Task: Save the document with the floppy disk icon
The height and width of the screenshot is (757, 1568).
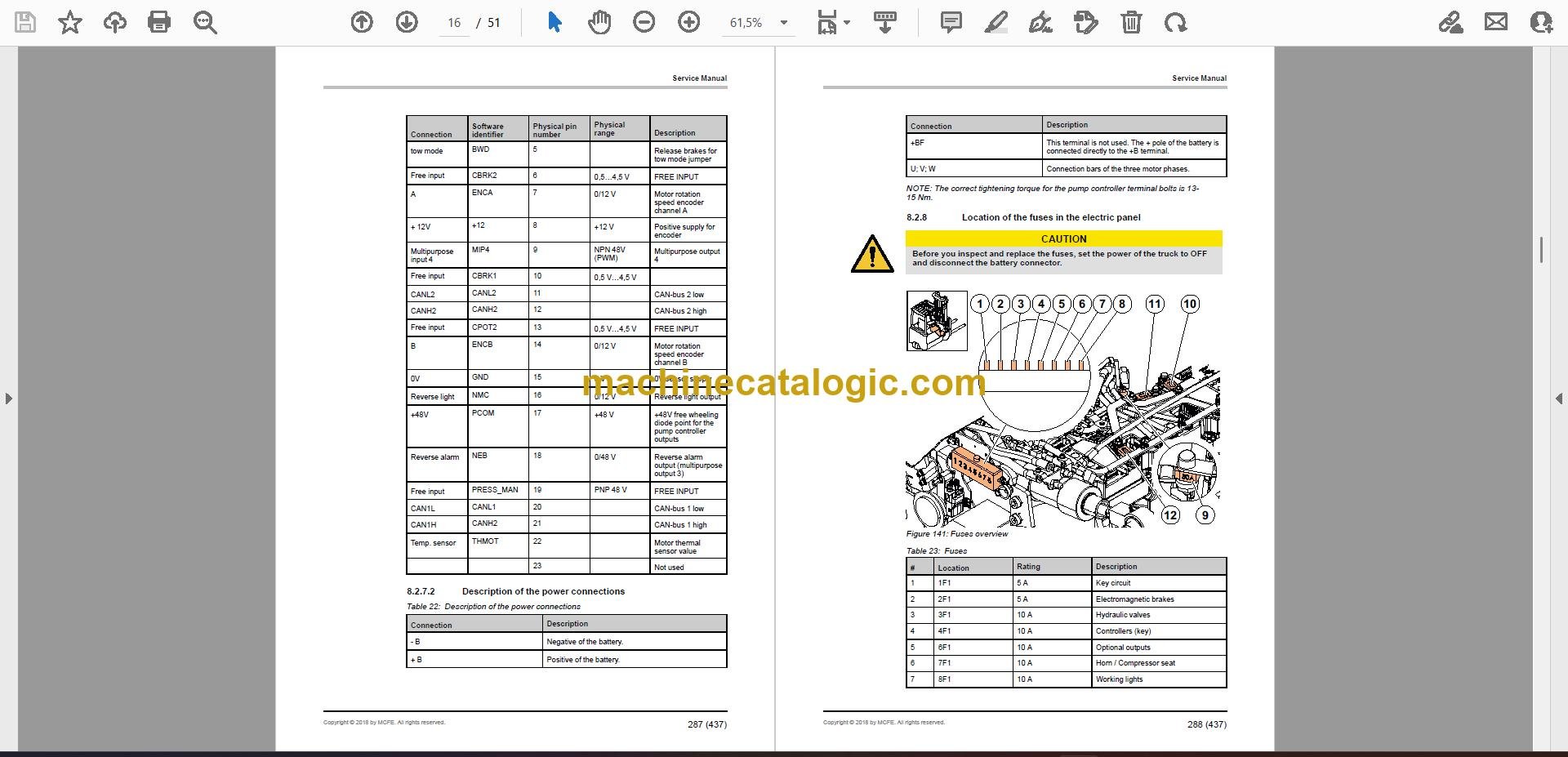Action: click(25, 22)
